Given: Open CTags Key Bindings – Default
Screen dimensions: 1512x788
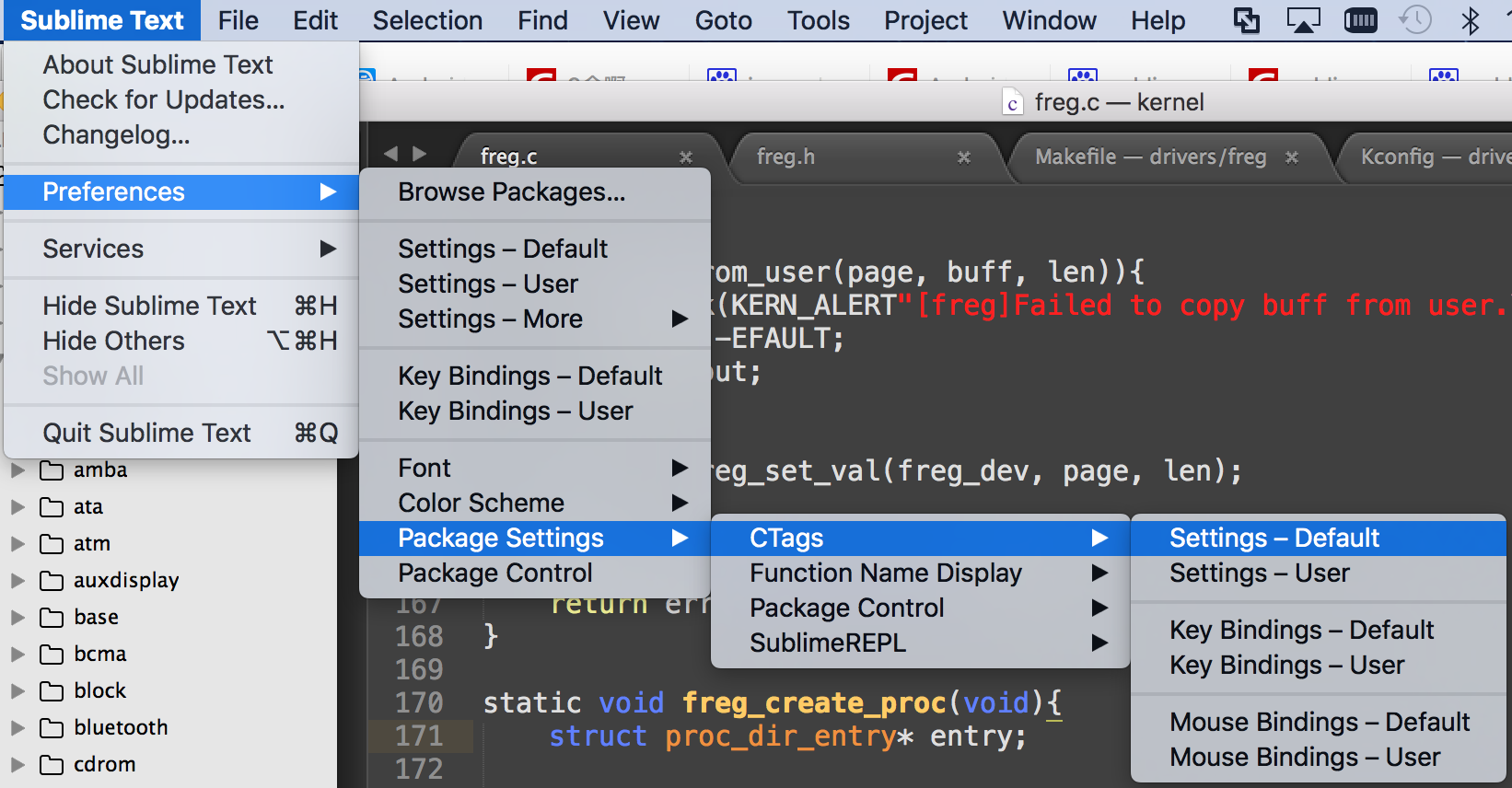Looking at the screenshot, I should 1319,630.
